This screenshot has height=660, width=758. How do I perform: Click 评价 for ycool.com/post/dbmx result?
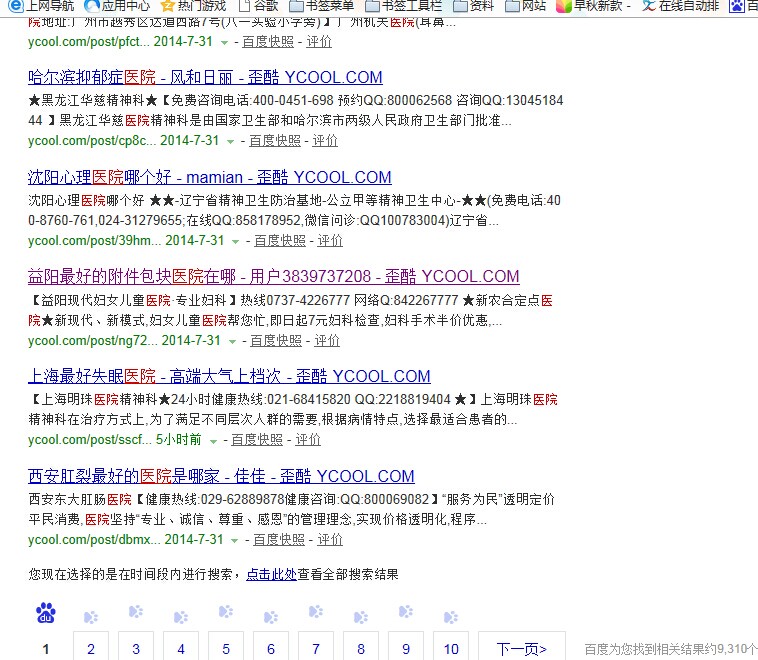(x=330, y=540)
